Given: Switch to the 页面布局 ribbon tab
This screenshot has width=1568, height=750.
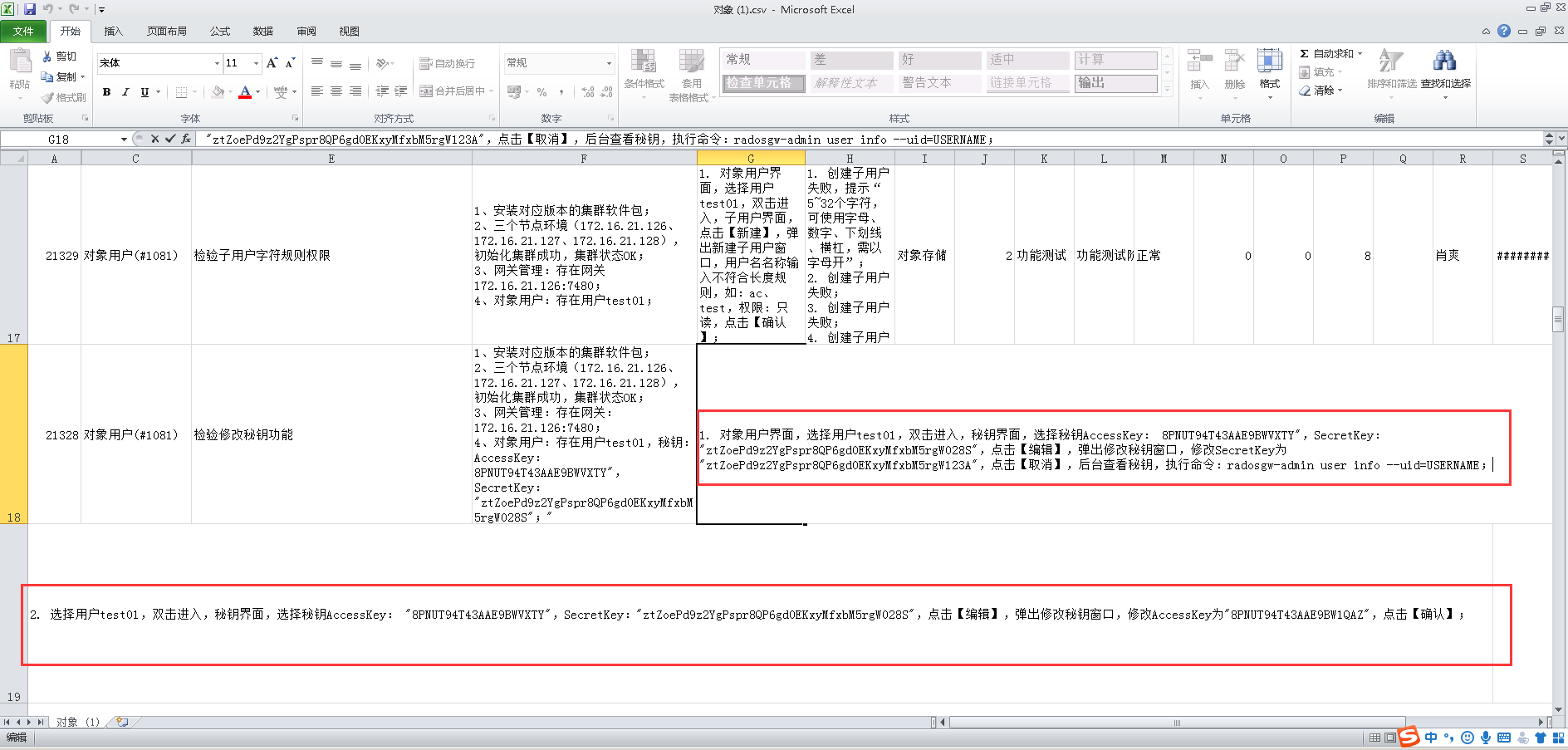Looking at the screenshot, I should (x=167, y=32).
